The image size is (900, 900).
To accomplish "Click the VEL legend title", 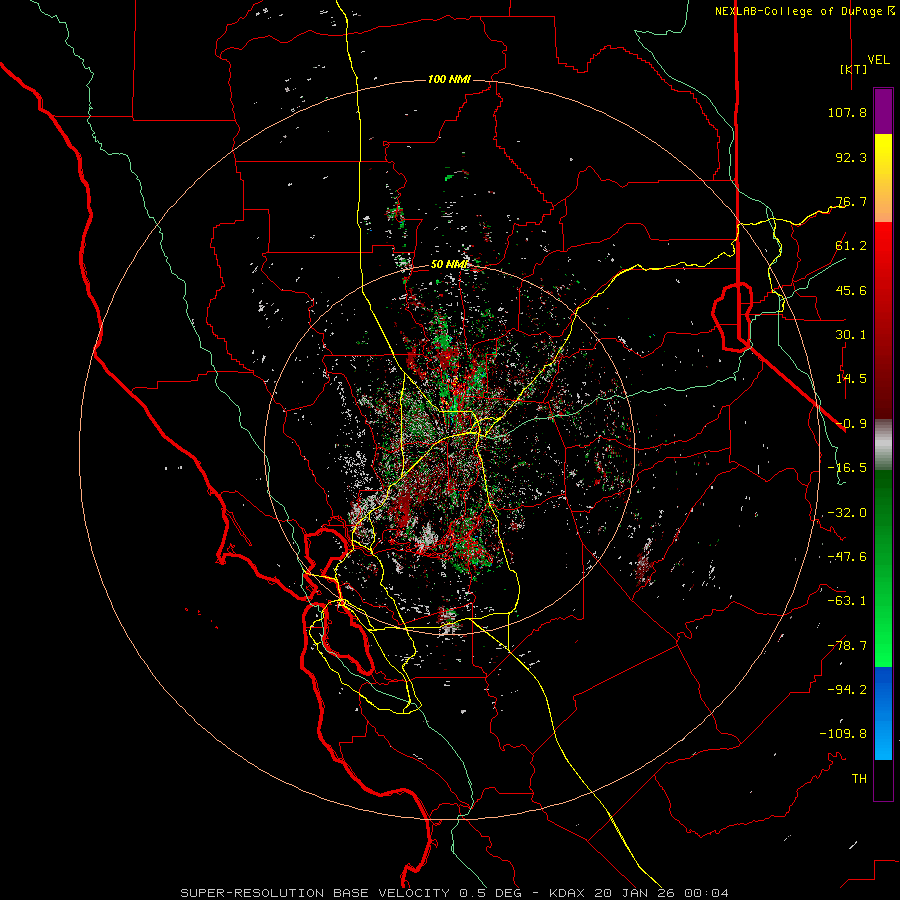I will click(x=879, y=60).
